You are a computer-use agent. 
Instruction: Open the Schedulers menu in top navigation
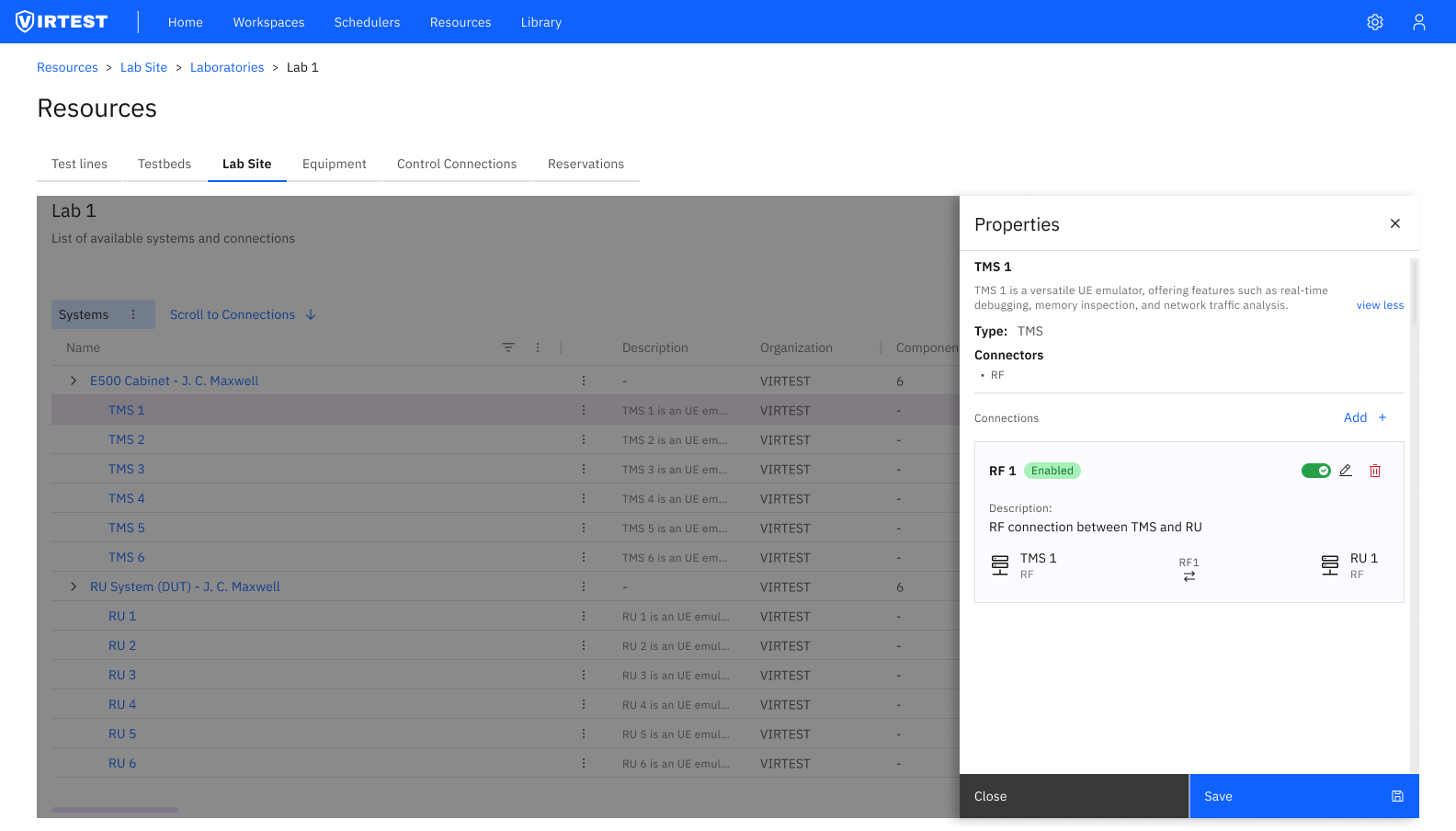(367, 22)
